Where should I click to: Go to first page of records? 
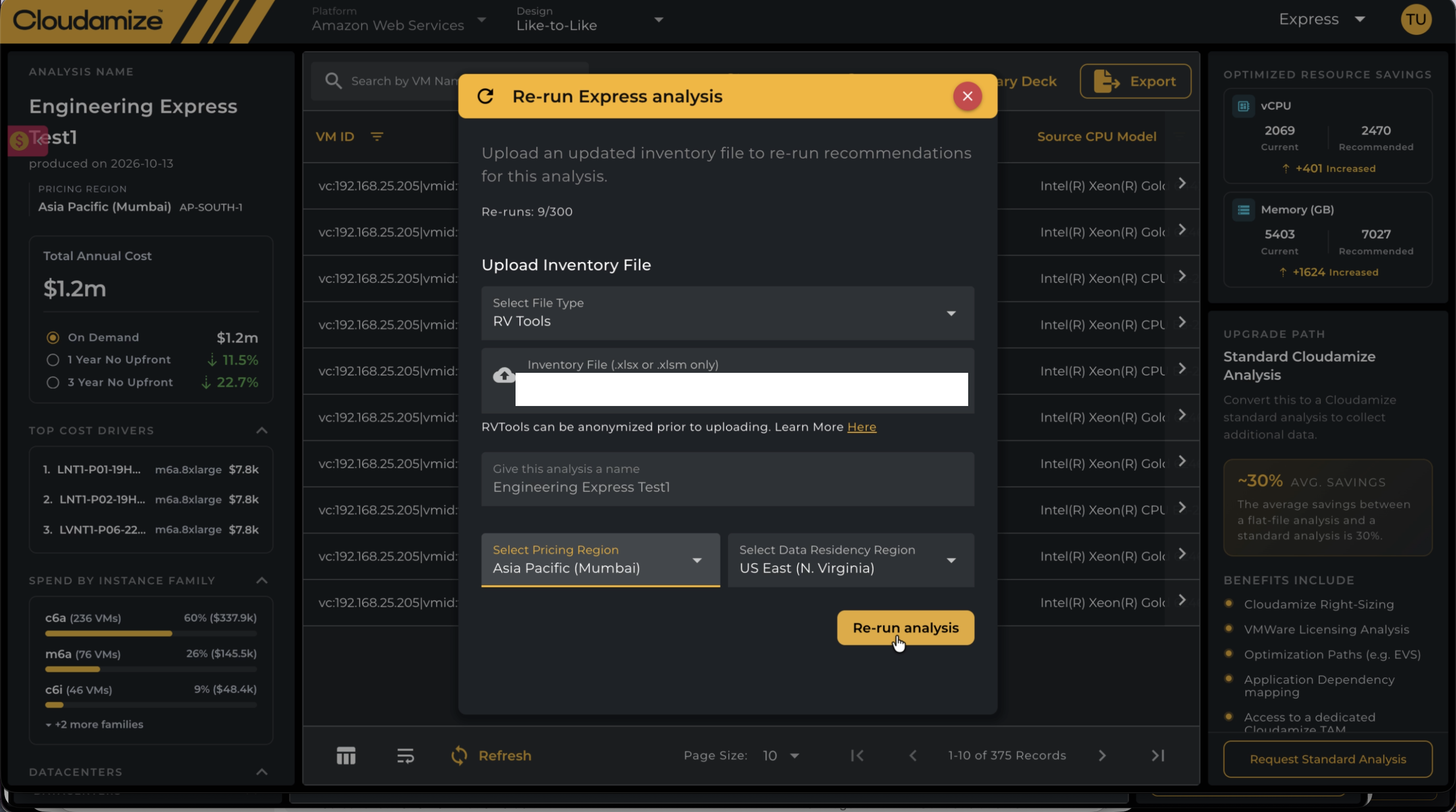857,756
